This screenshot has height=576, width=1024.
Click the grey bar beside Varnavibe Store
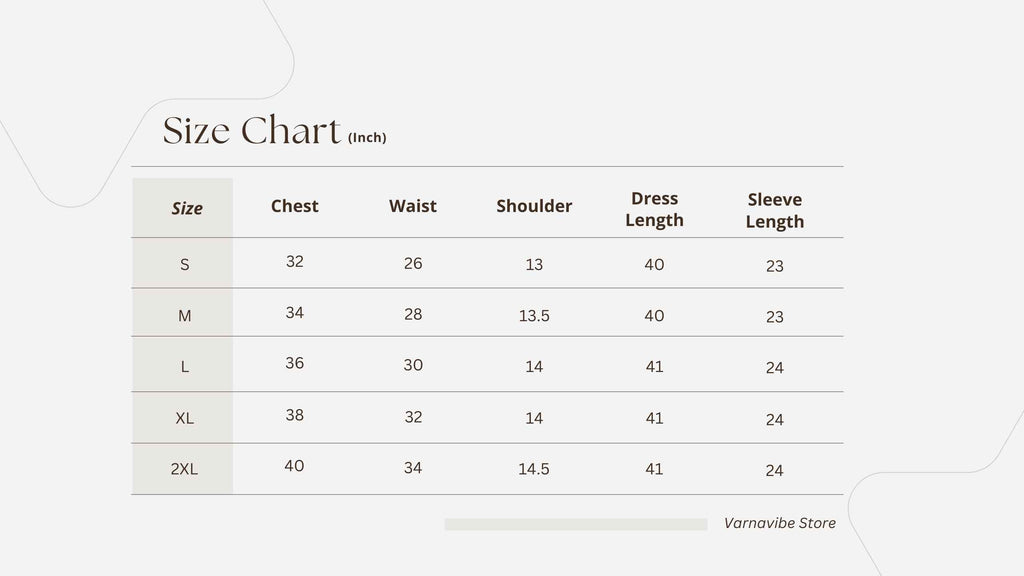[576, 524]
